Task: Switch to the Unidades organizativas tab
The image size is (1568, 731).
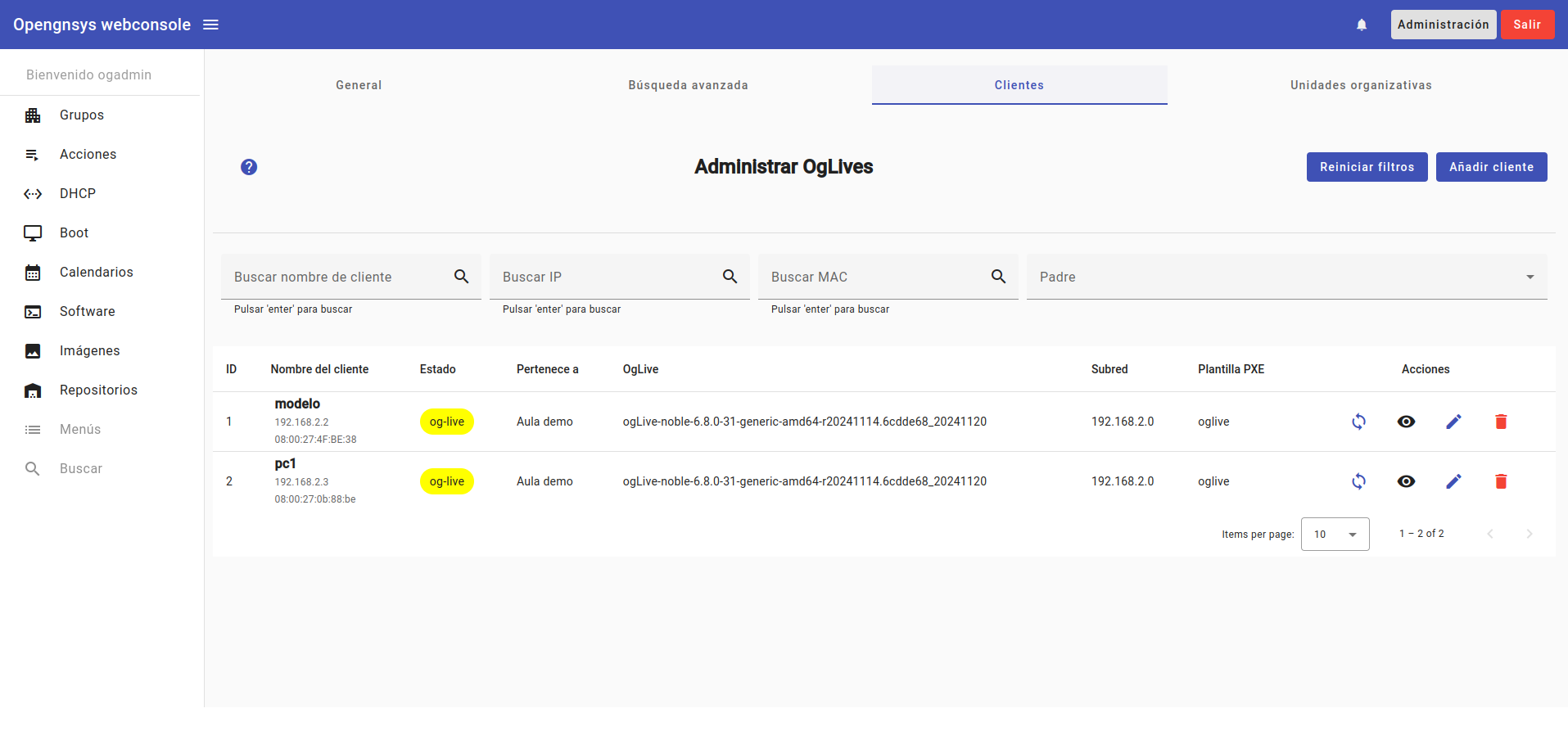Action: coord(1361,85)
